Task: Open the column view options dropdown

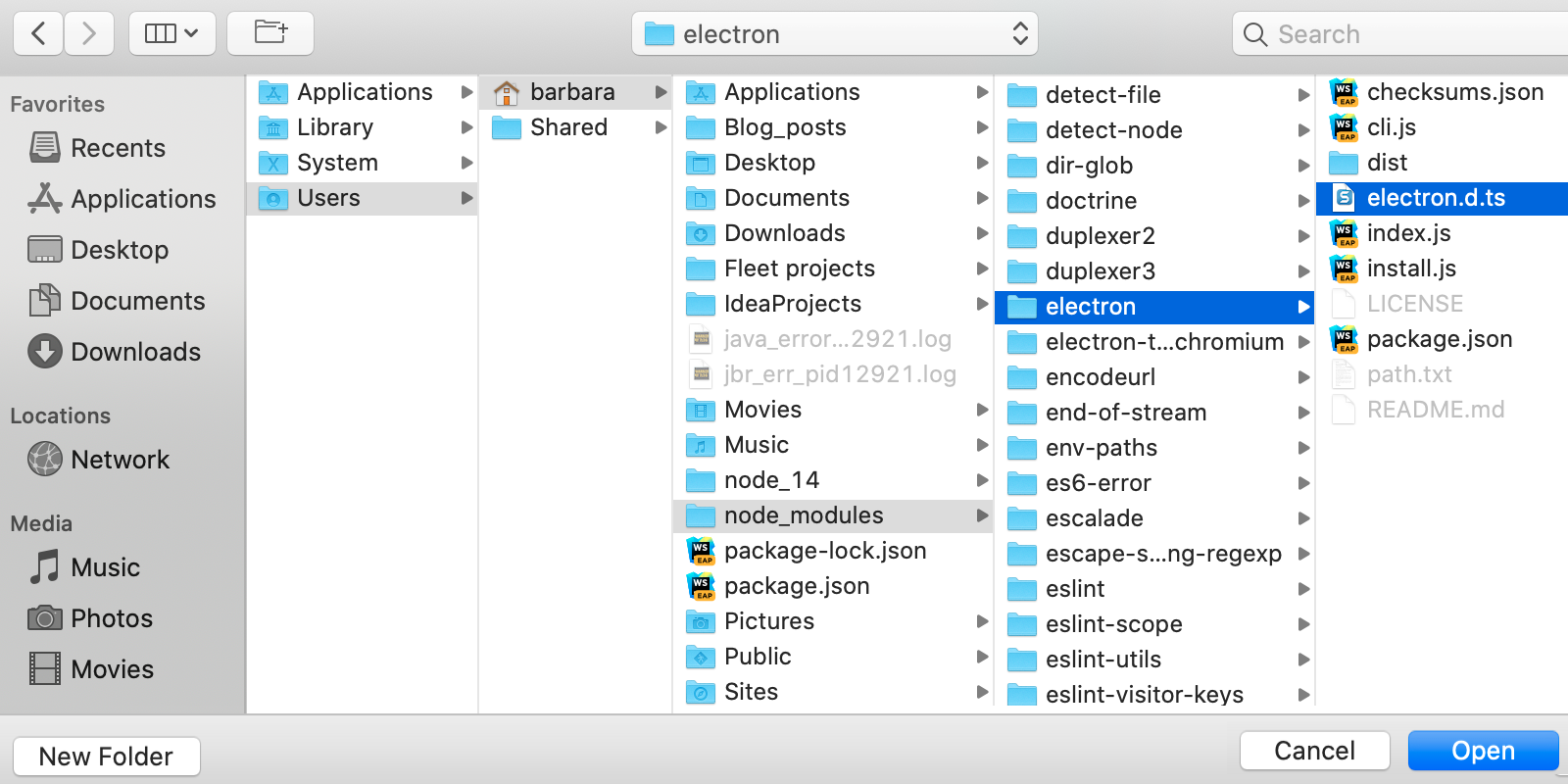Action: 172,33
